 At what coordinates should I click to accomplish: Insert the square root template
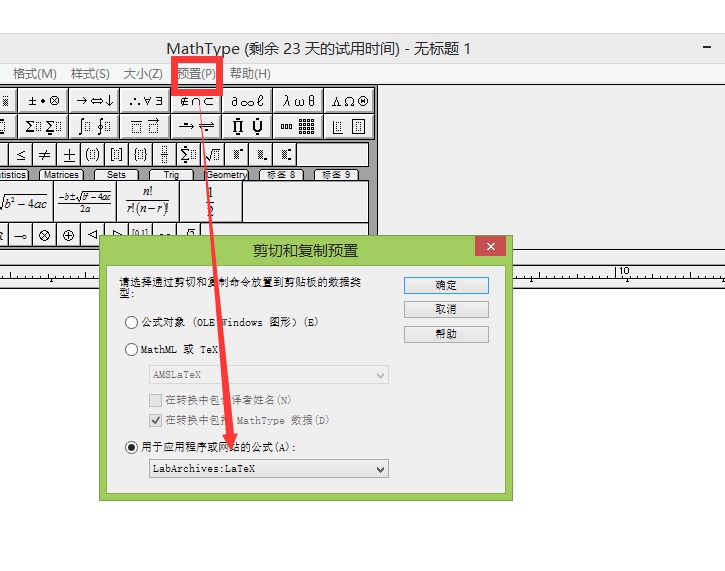(x=213, y=154)
